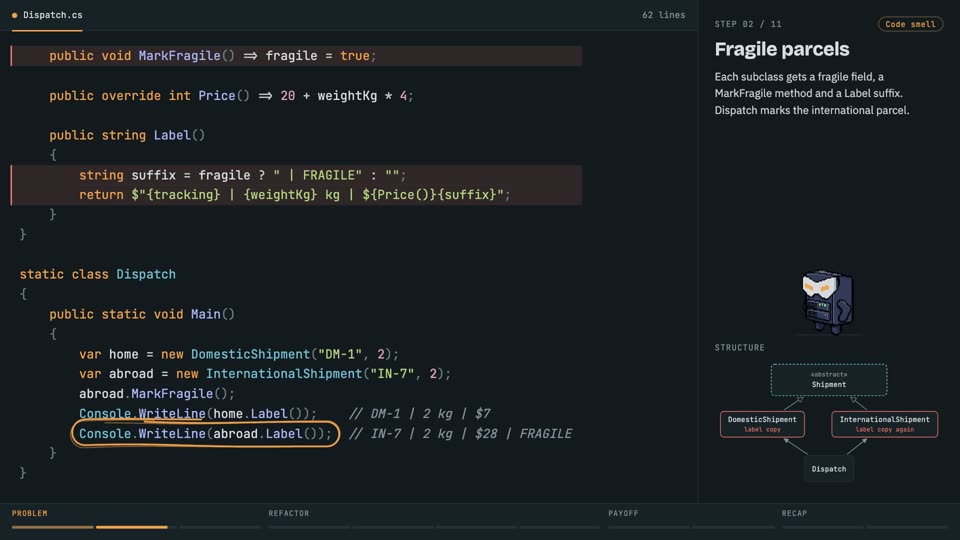This screenshot has height=540, width=960.
Task: Open the Dispatch.cs file tab
Action: (x=47, y=15)
